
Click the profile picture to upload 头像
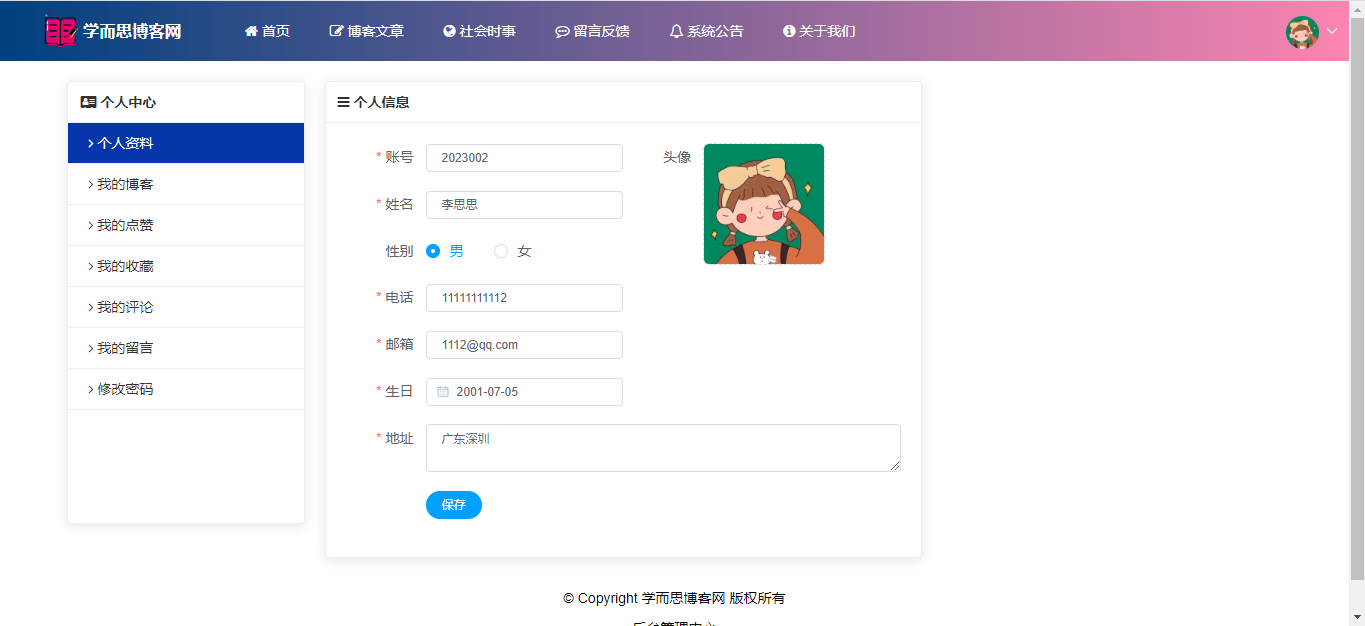click(x=764, y=204)
